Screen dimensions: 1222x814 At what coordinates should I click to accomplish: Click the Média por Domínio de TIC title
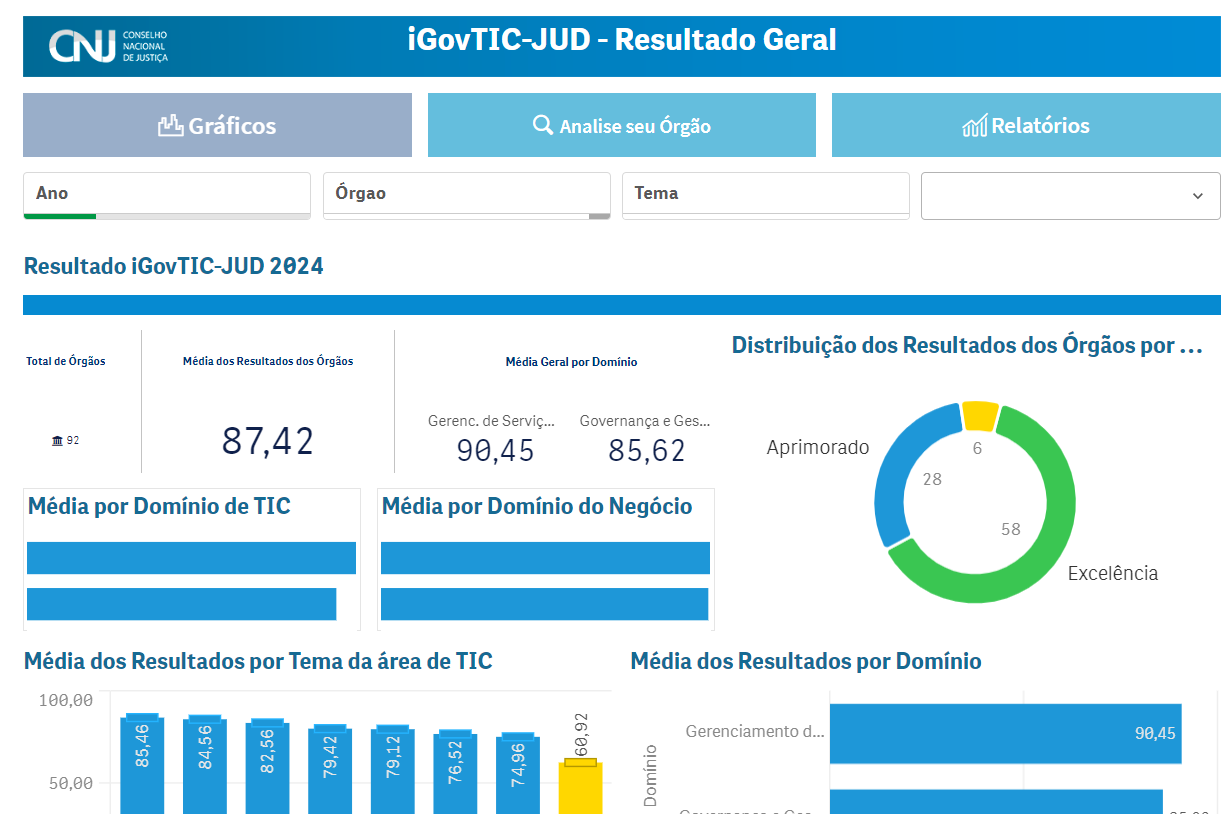tap(159, 507)
